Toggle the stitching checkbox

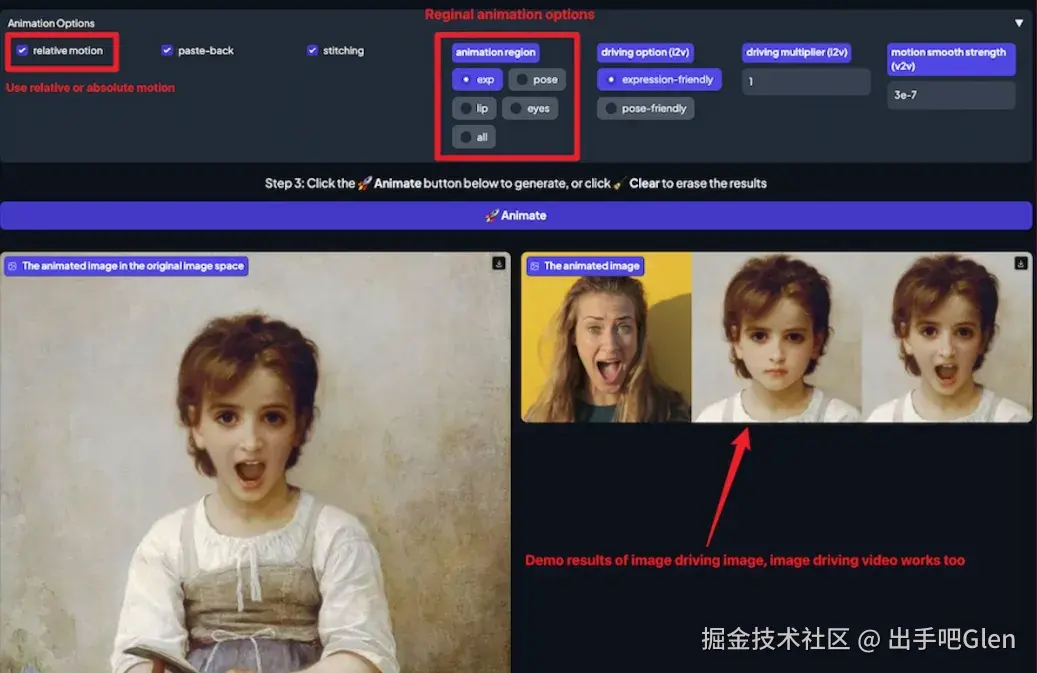coord(312,48)
